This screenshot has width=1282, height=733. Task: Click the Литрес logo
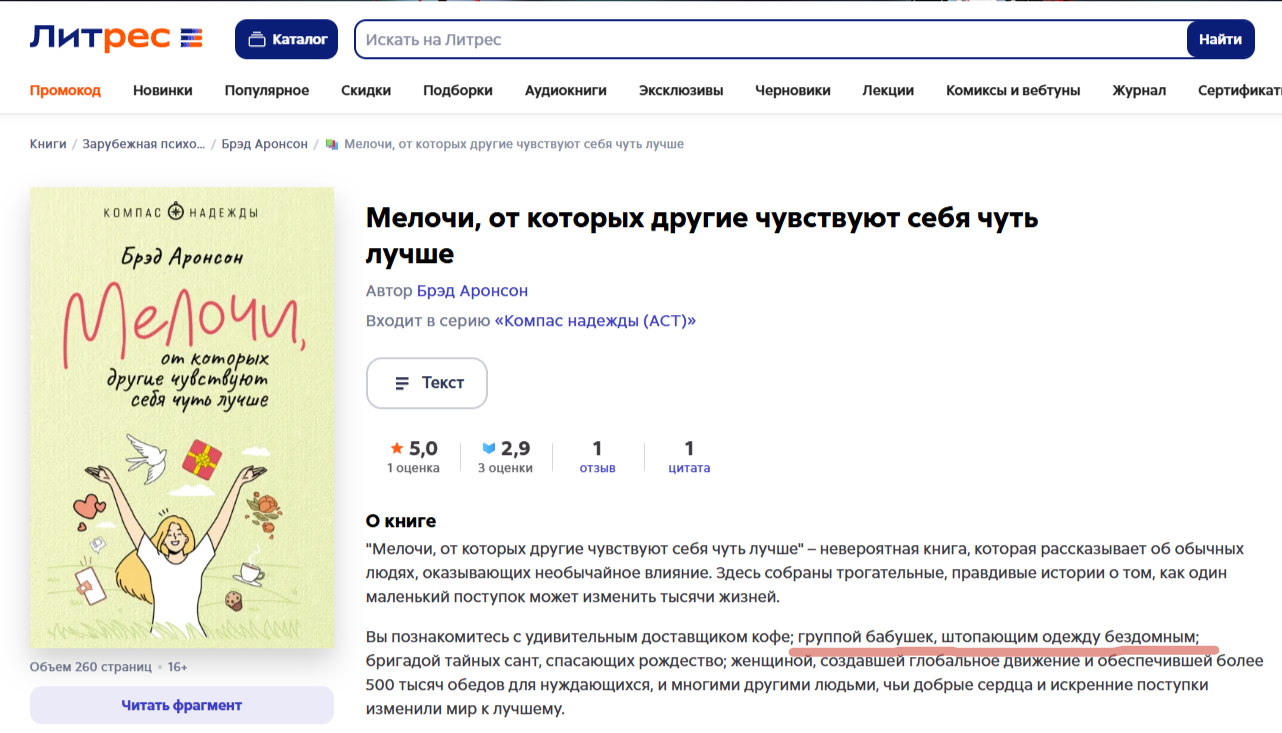(116, 39)
